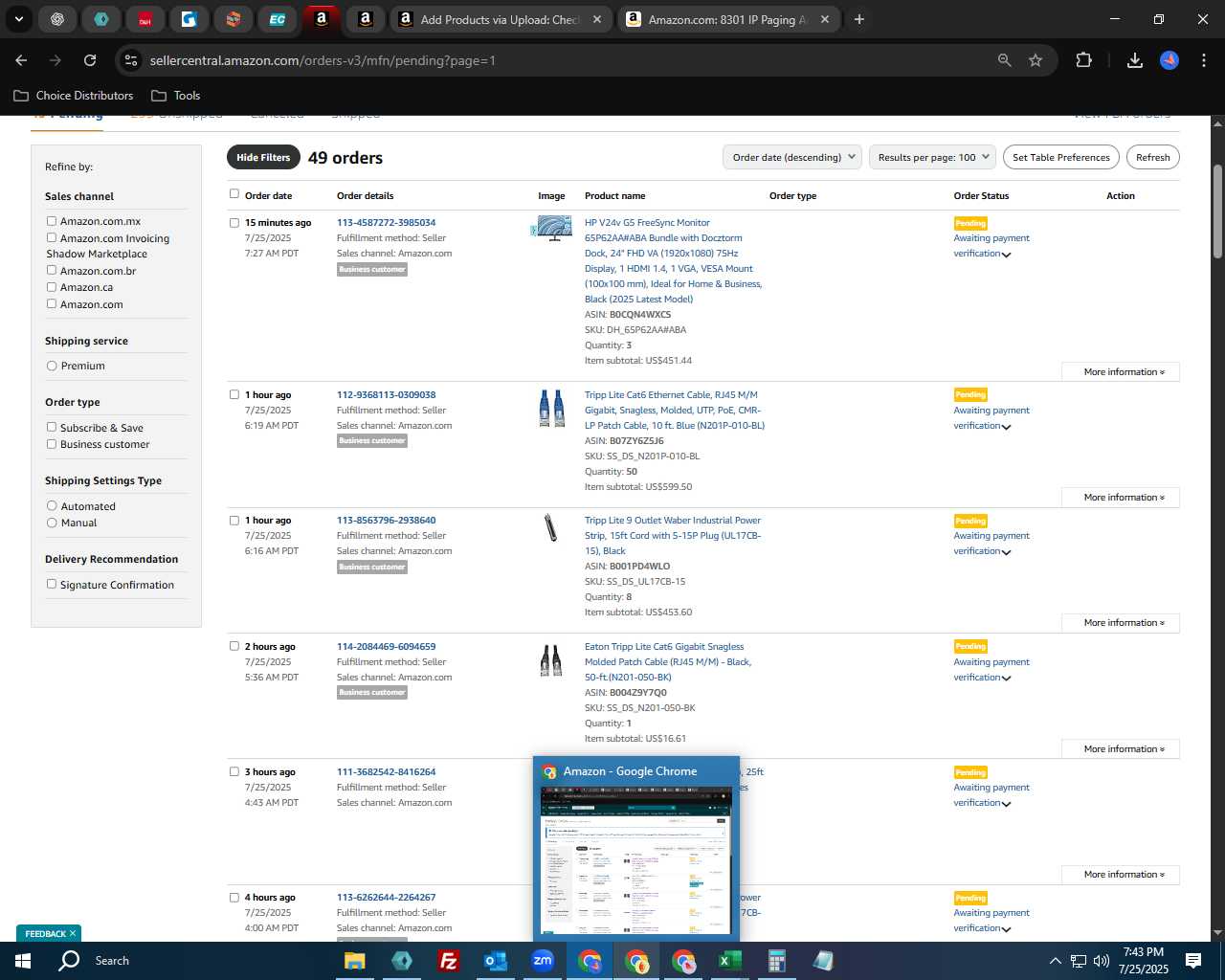The image size is (1225, 980).
Task: Select Automated shipping settings radio
Action: (x=52, y=506)
